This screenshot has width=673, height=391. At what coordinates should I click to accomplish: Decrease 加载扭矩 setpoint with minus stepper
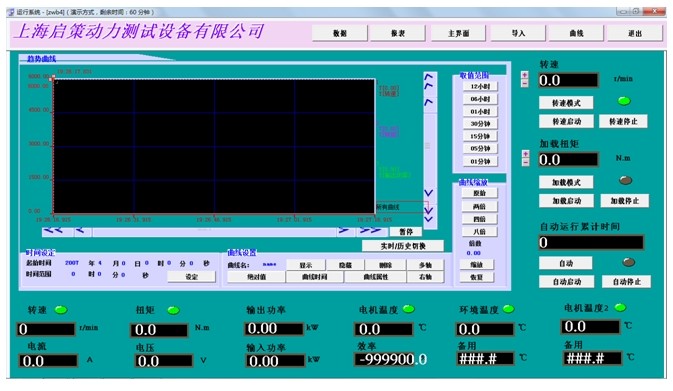pos(525,162)
